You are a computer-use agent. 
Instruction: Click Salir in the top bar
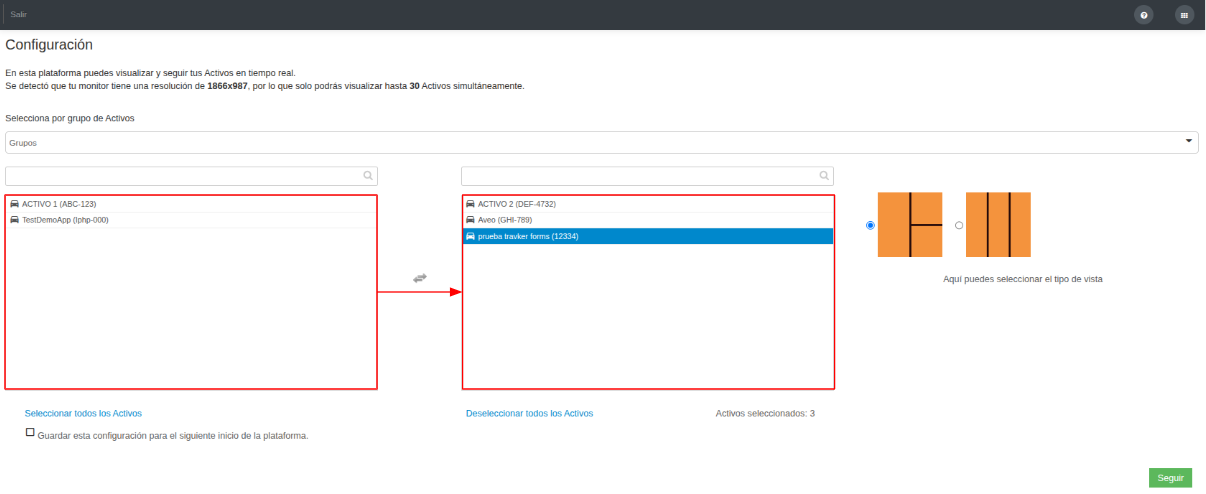[x=18, y=14]
